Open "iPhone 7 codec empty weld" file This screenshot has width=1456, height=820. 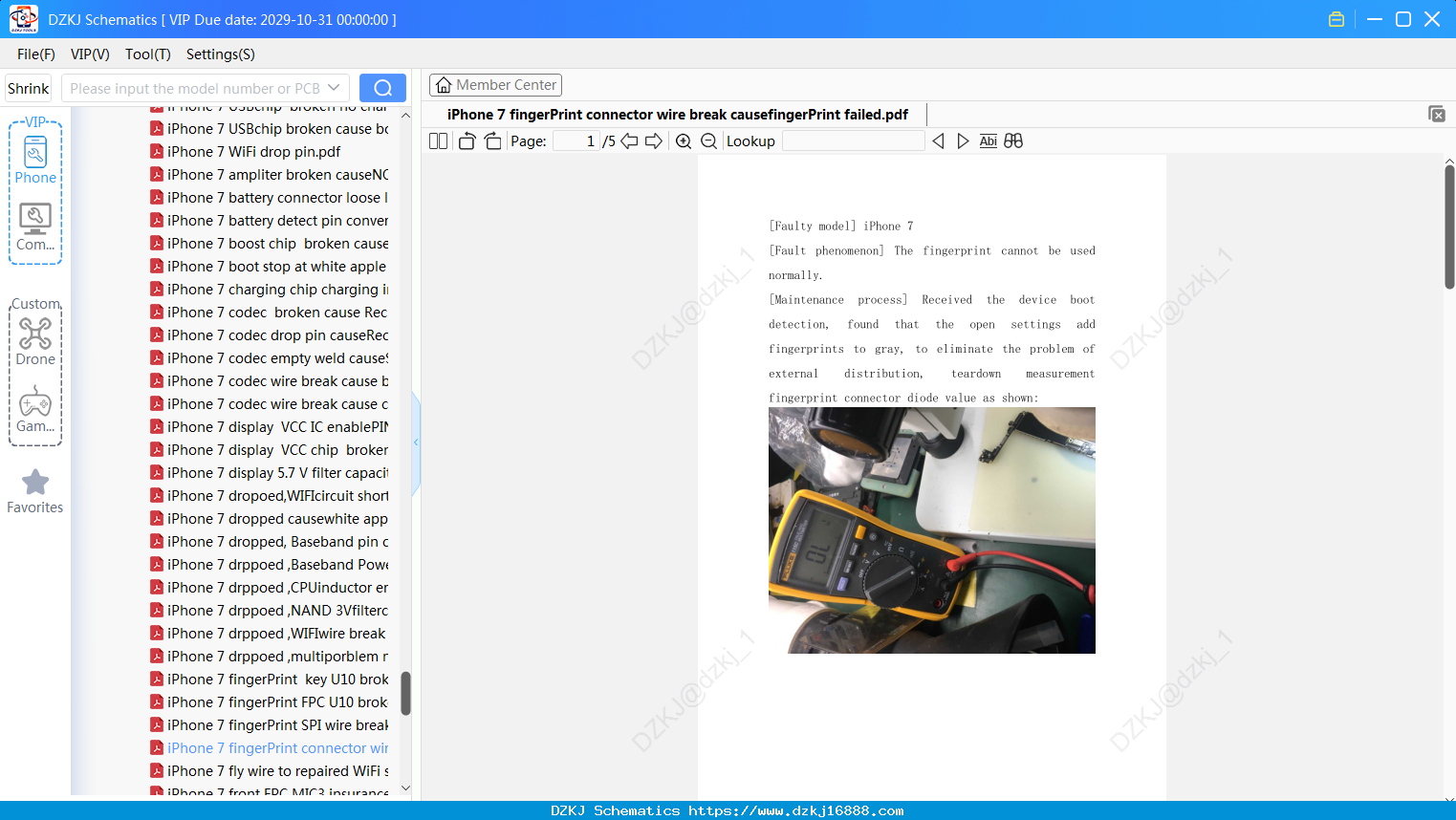click(270, 358)
